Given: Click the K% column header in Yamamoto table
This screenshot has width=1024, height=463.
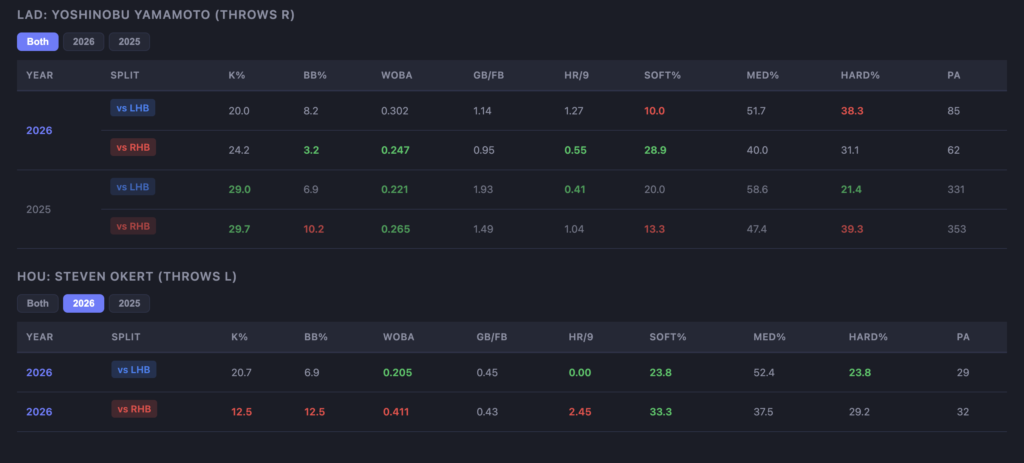Looking at the screenshot, I should [x=237, y=75].
